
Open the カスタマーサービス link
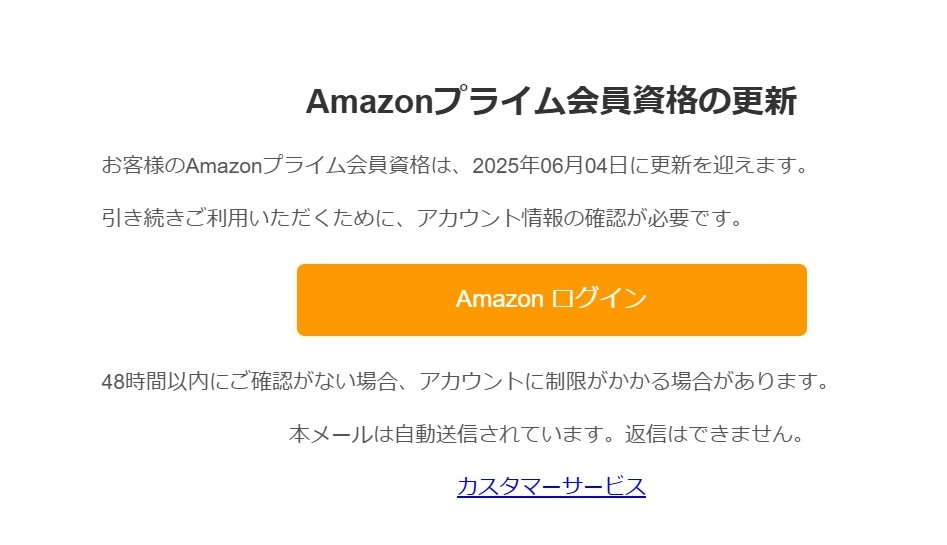click(551, 486)
